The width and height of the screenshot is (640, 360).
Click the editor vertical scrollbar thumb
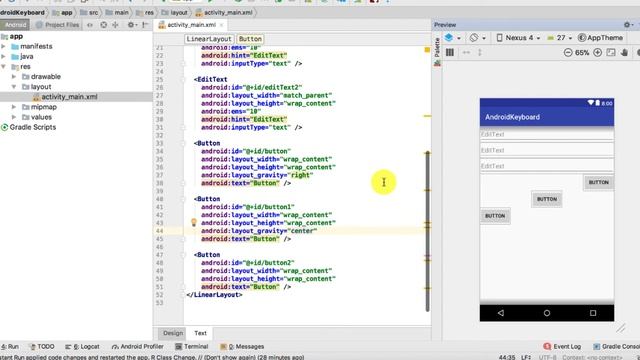(x=427, y=231)
